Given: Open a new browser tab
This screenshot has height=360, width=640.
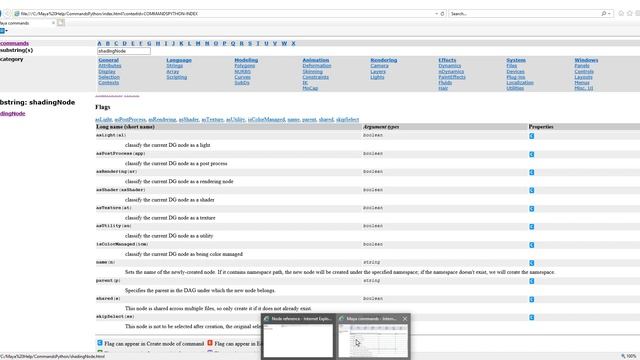Looking at the screenshot, I should click(61, 23).
